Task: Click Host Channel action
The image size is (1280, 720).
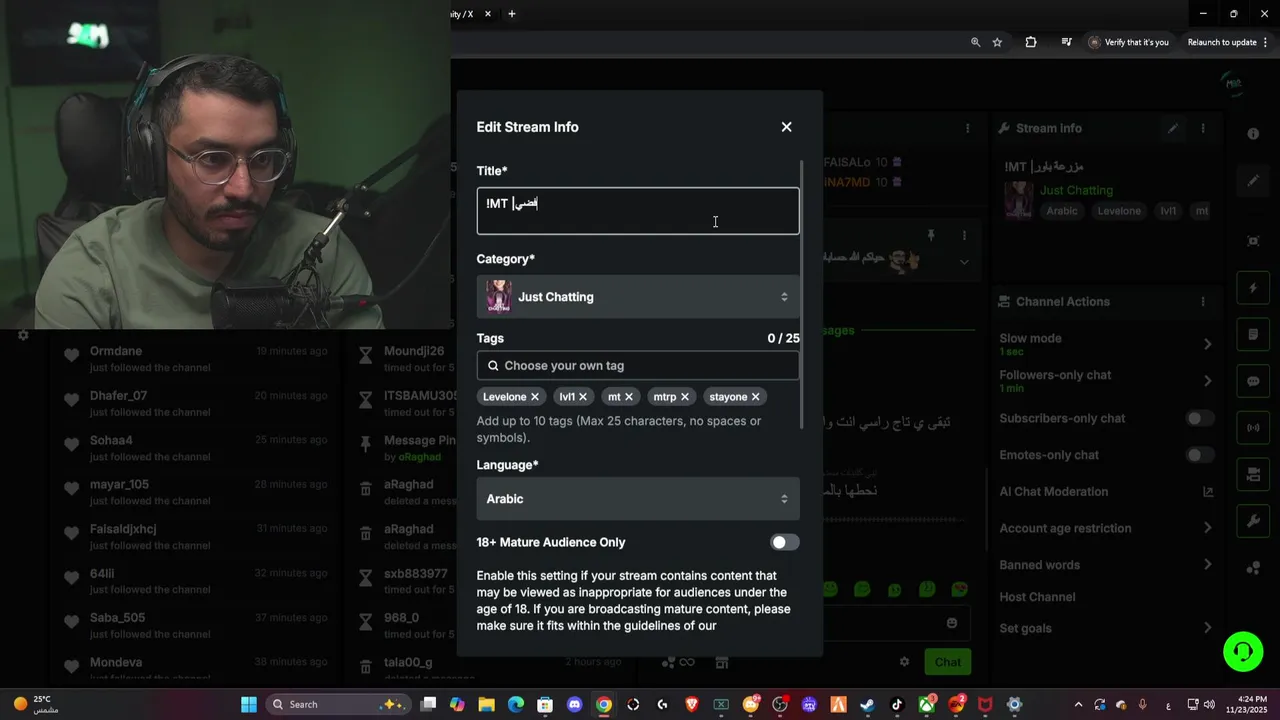Action: coord(1037,597)
